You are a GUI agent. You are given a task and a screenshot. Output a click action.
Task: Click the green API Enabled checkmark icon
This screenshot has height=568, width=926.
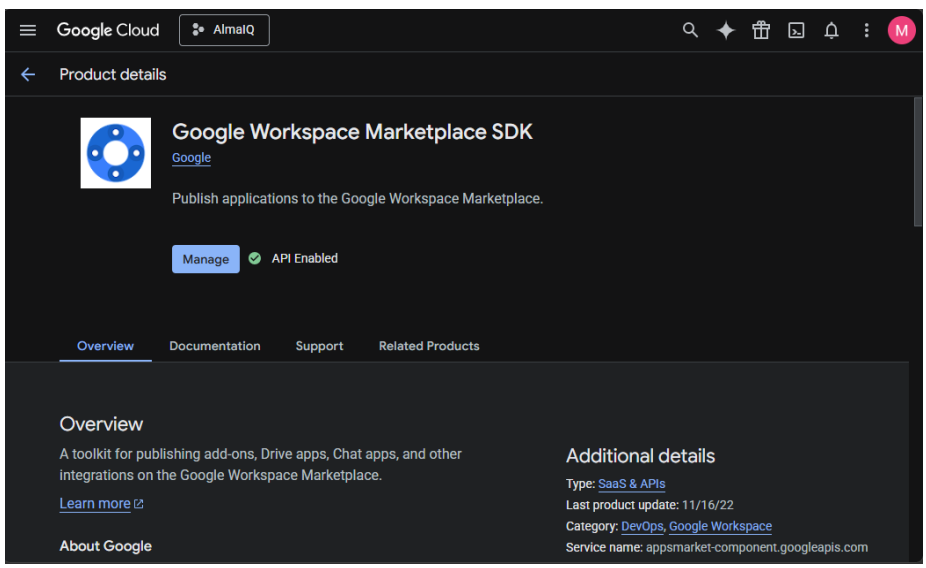[x=255, y=258]
